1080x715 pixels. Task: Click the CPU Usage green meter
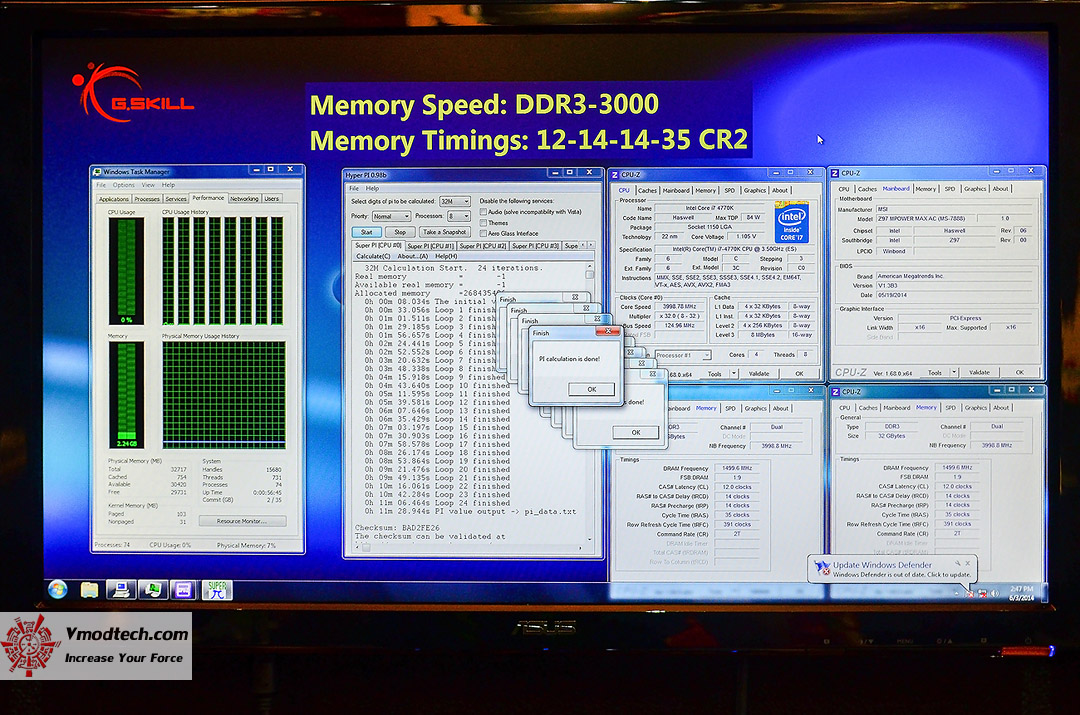pyautogui.click(x=126, y=271)
